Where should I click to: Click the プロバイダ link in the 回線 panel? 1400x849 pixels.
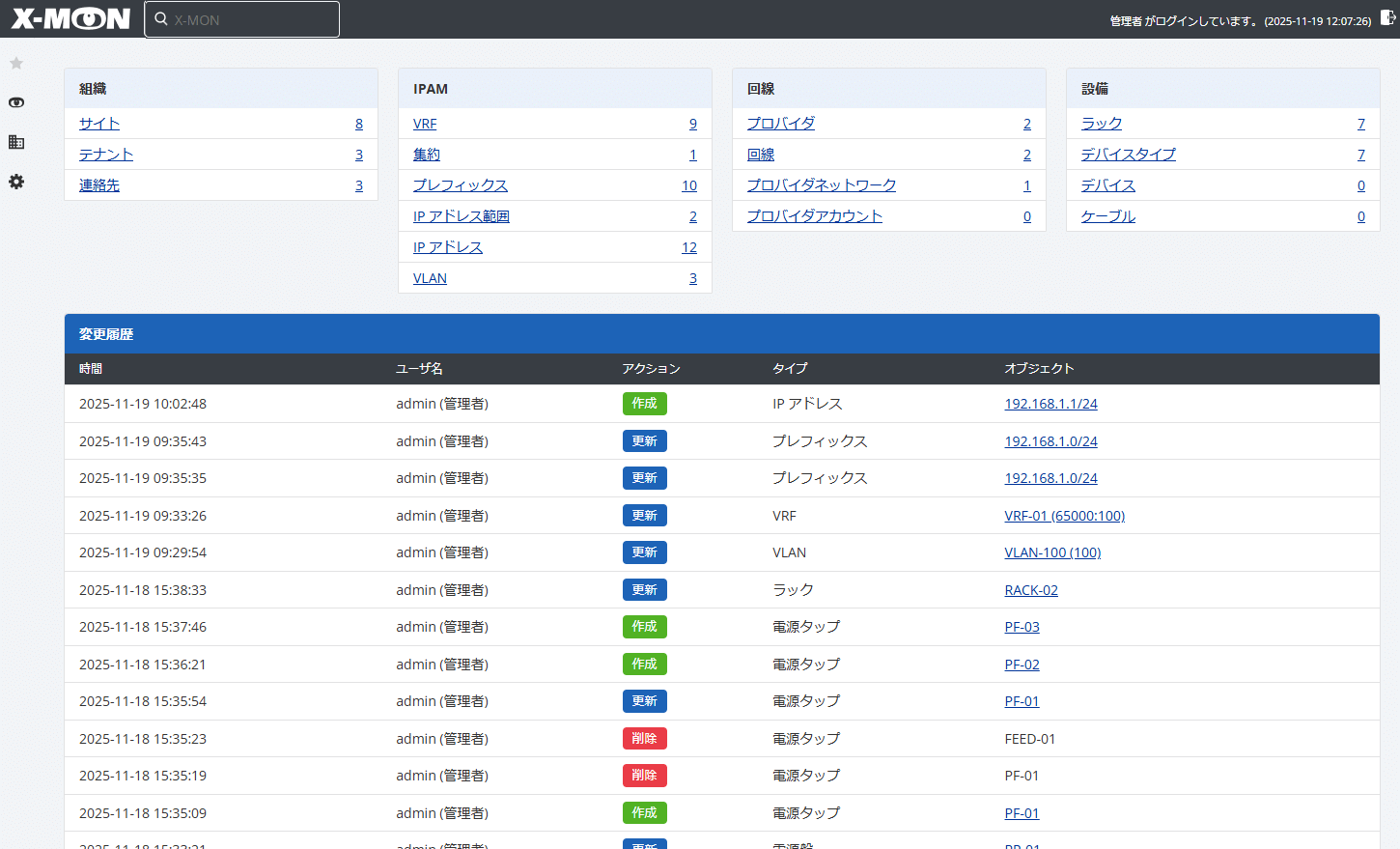point(780,123)
